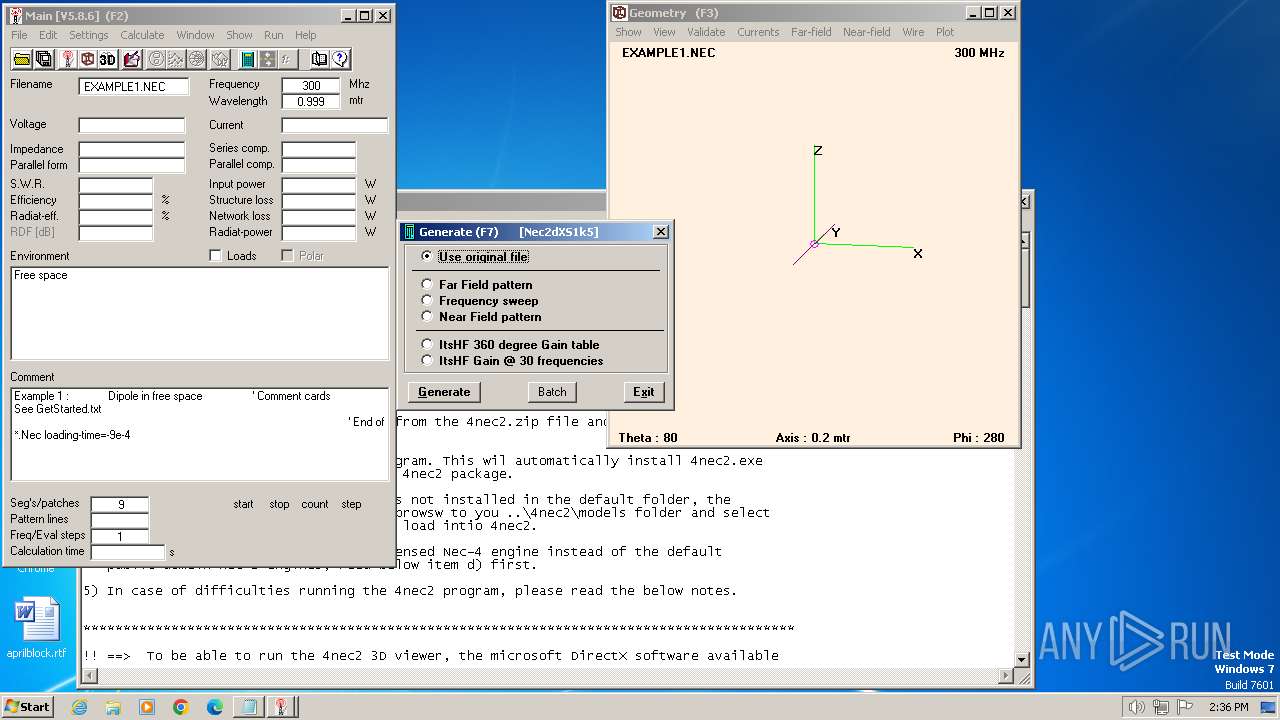The height and width of the screenshot is (720, 1280).
Task: Click the Freq/Eval steps field showing 1
Action: pyautogui.click(x=120, y=536)
